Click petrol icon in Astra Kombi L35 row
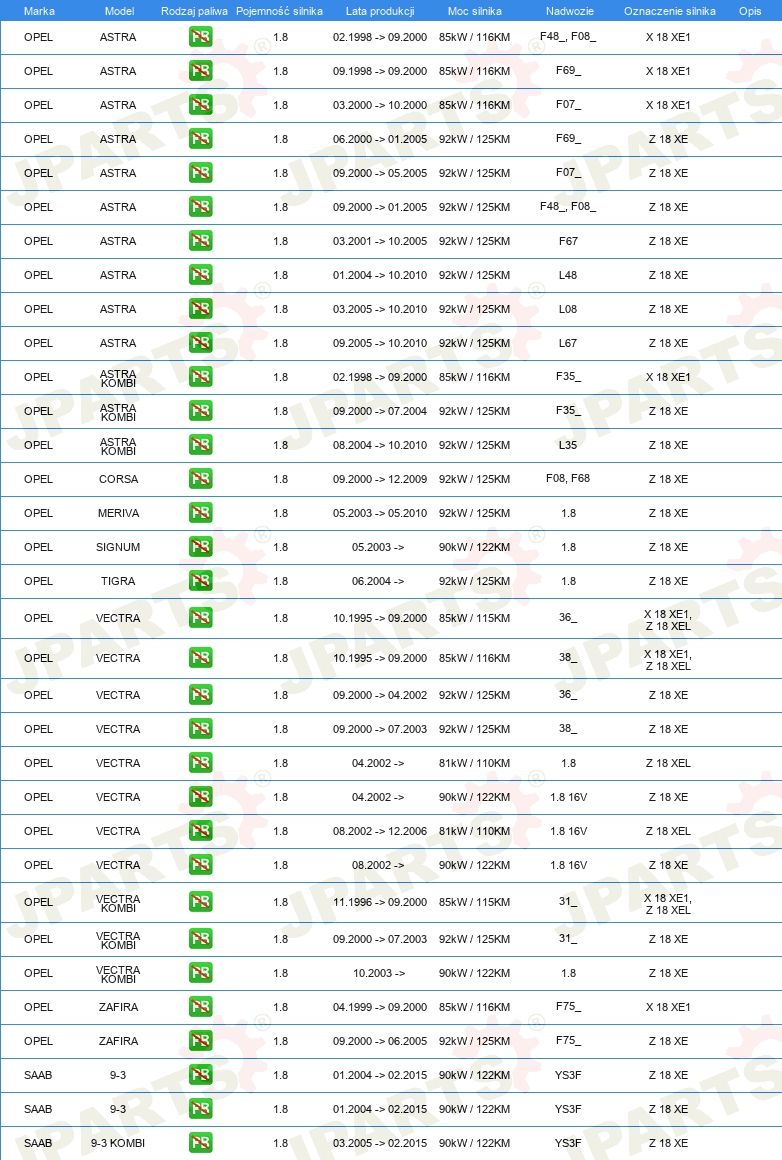Viewport: 782px width, 1160px height. (x=200, y=445)
